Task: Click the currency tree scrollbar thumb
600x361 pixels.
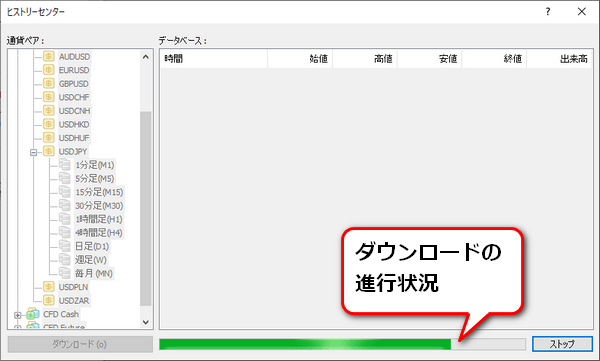Action: tap(146, 209)
